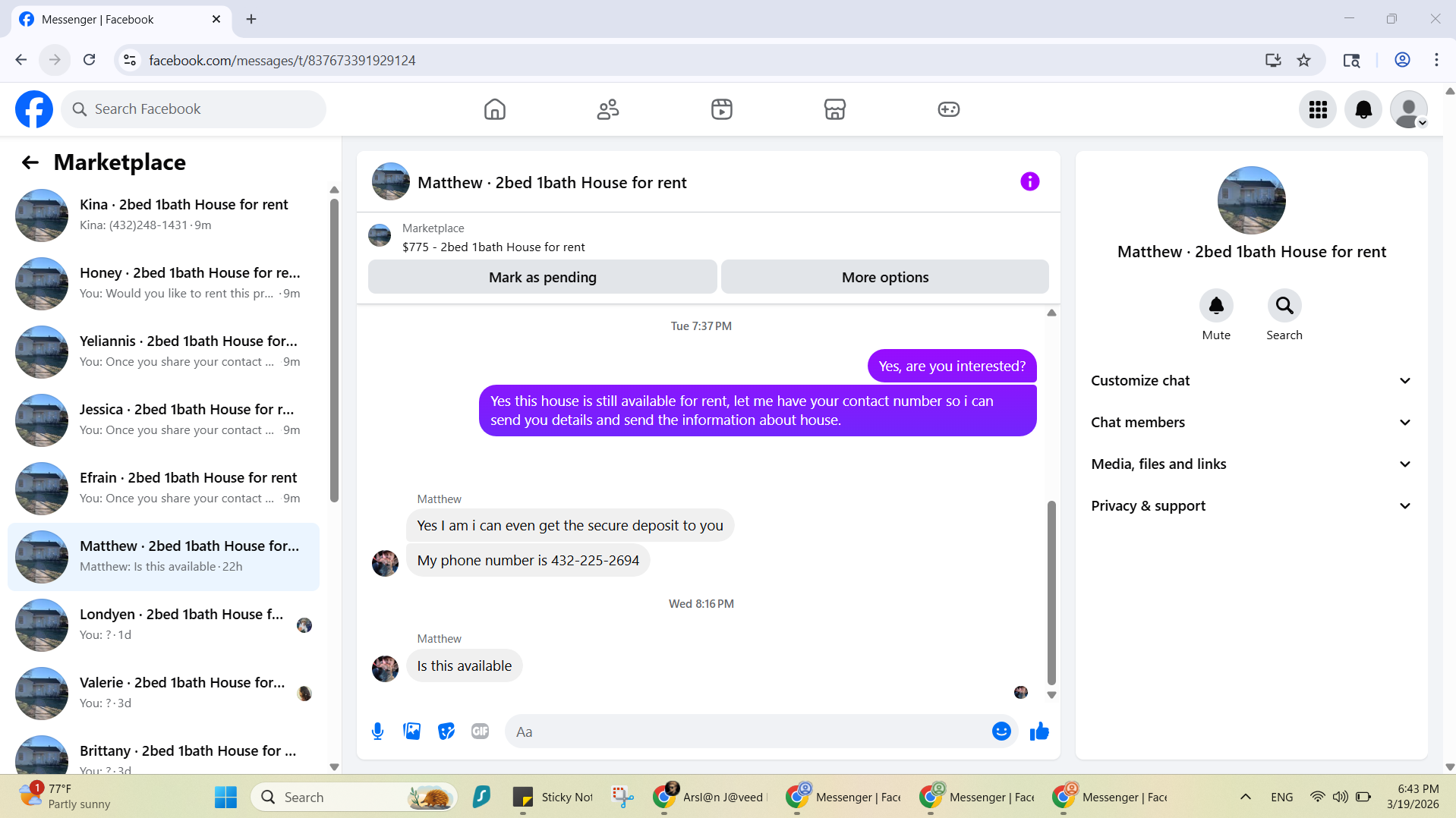Click Mark as pending button
The height and width of the screenshot is (818, 1456).
click(542, 277)
